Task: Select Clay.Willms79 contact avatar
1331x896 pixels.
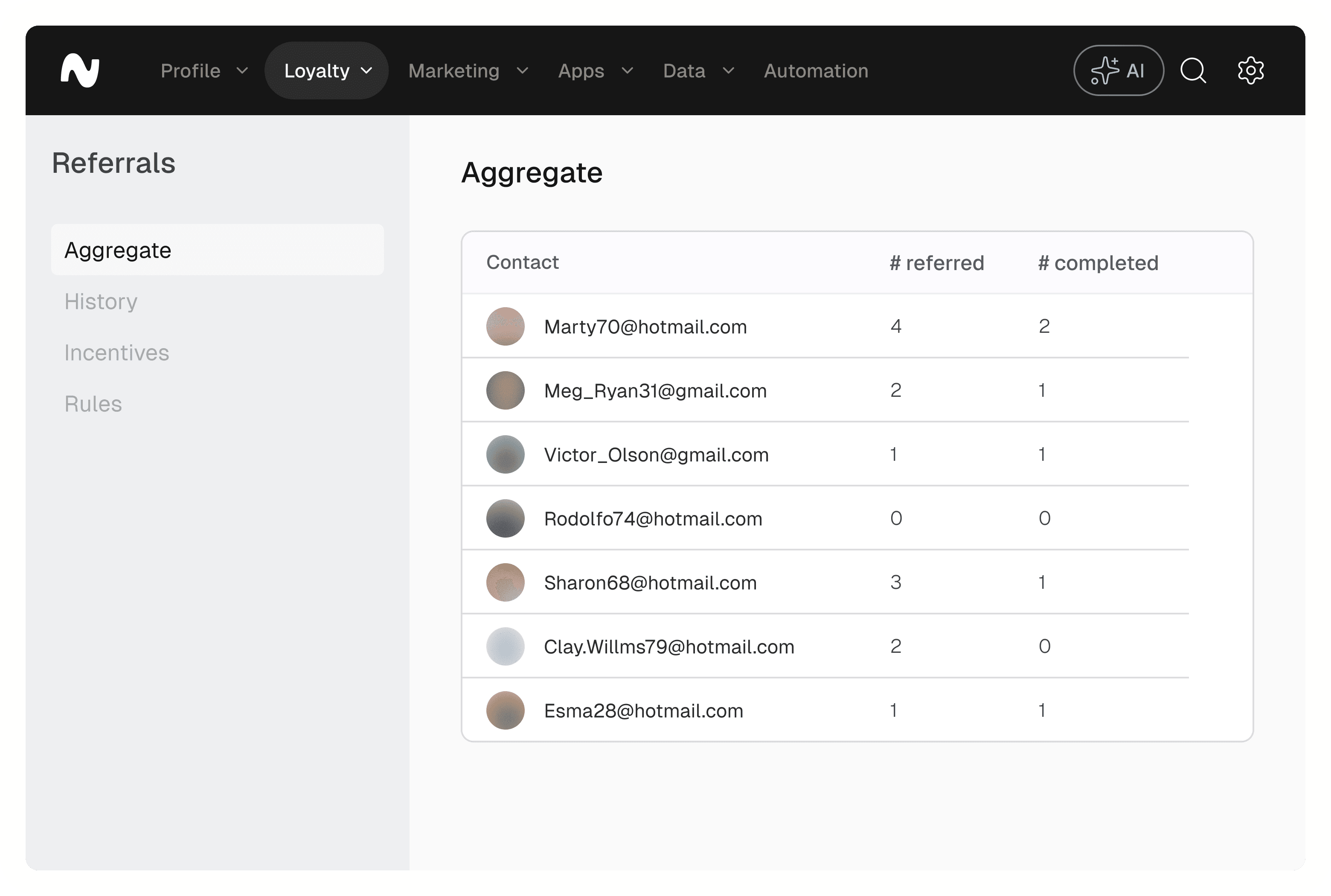Action: [x=505, y=646]
